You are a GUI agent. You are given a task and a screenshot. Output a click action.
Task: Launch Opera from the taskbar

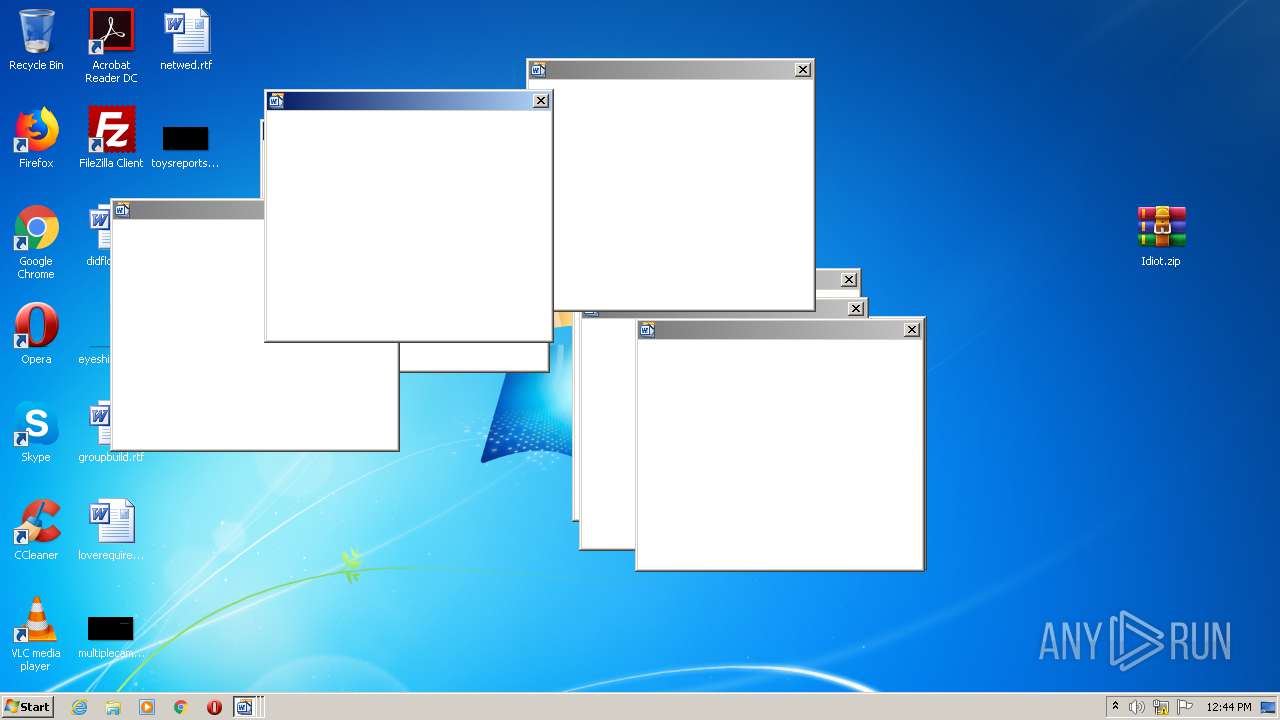pyautogui.click(x=214, y=707)
